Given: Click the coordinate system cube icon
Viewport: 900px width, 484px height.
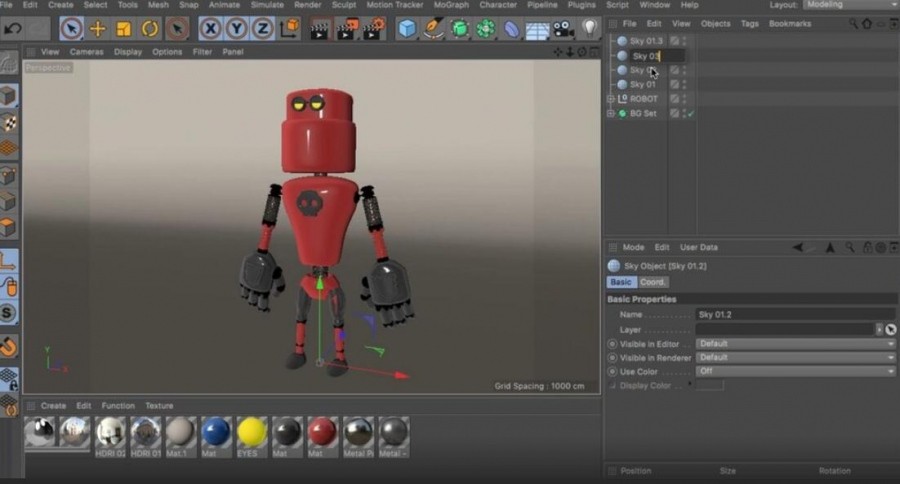Looking at the screenshot, I should pyautogui.click(x=290, y=28).
